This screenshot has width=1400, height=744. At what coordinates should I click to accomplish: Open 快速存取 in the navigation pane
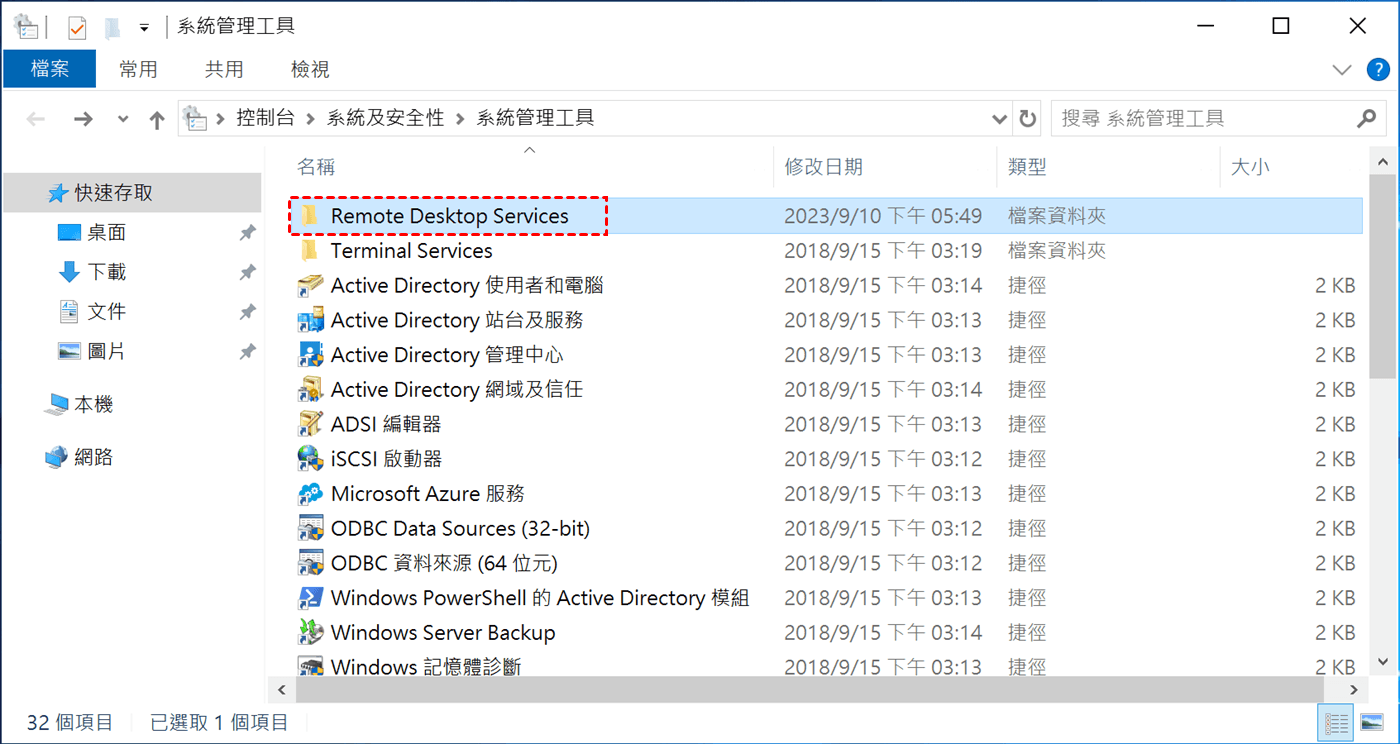133,193
